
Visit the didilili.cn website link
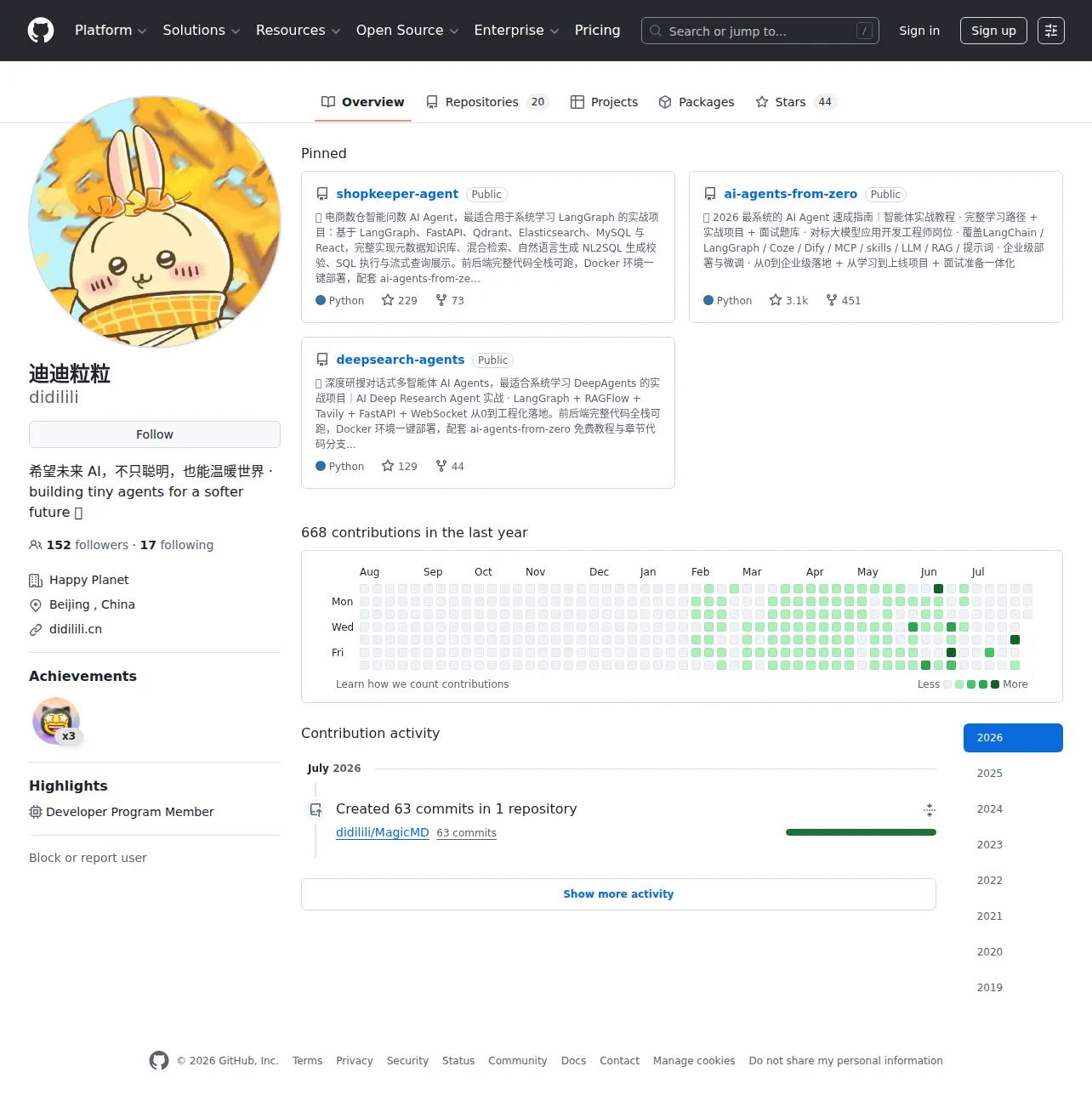(76, 629)
